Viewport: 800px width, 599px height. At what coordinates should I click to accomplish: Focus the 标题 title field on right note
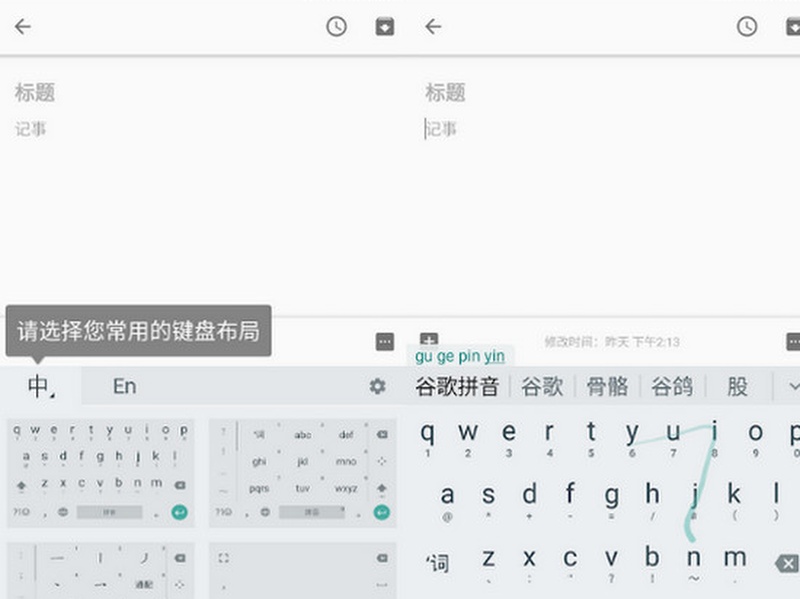445,92
